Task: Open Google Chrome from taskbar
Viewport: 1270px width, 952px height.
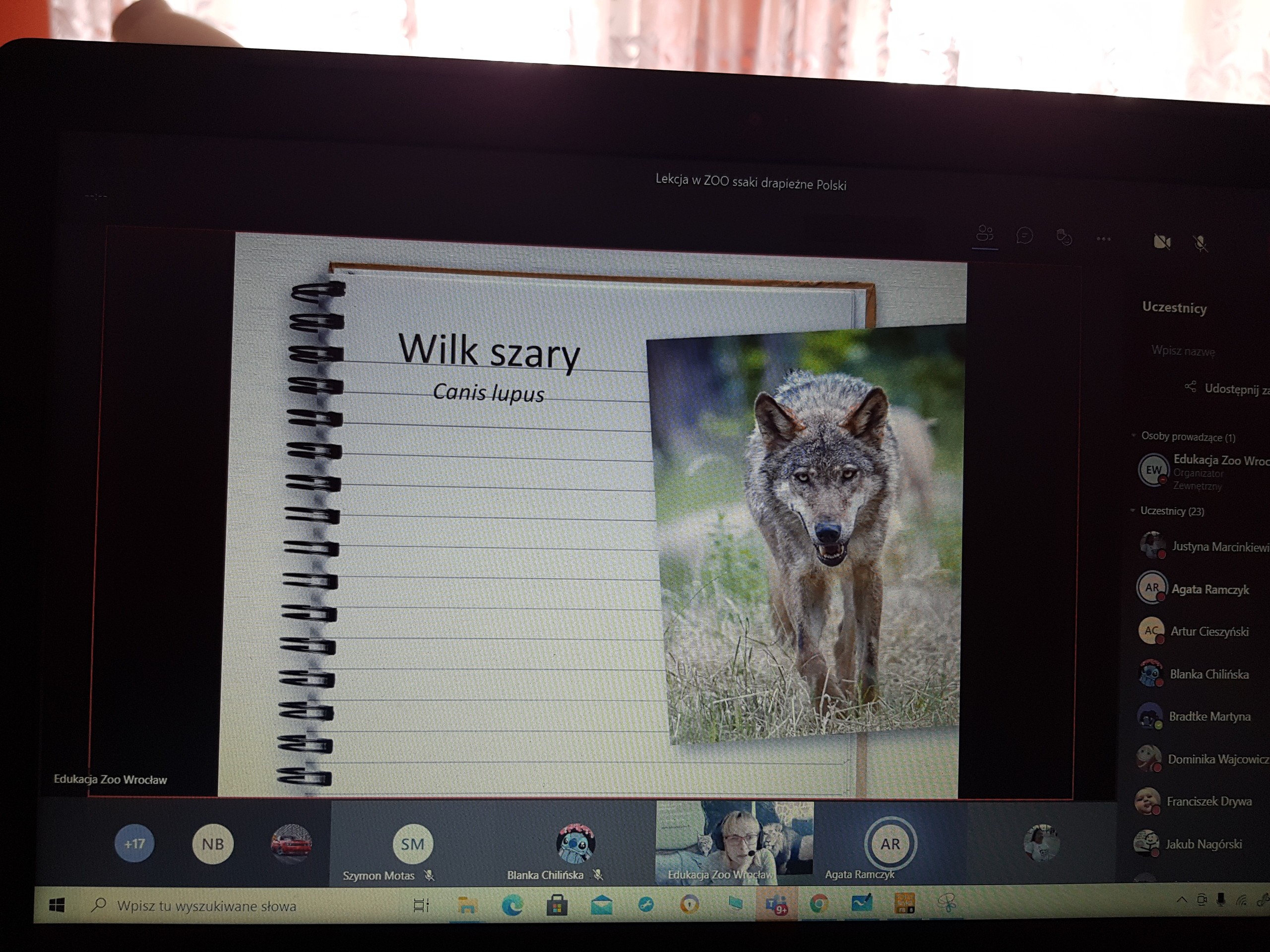Action: tap(819, 905)
